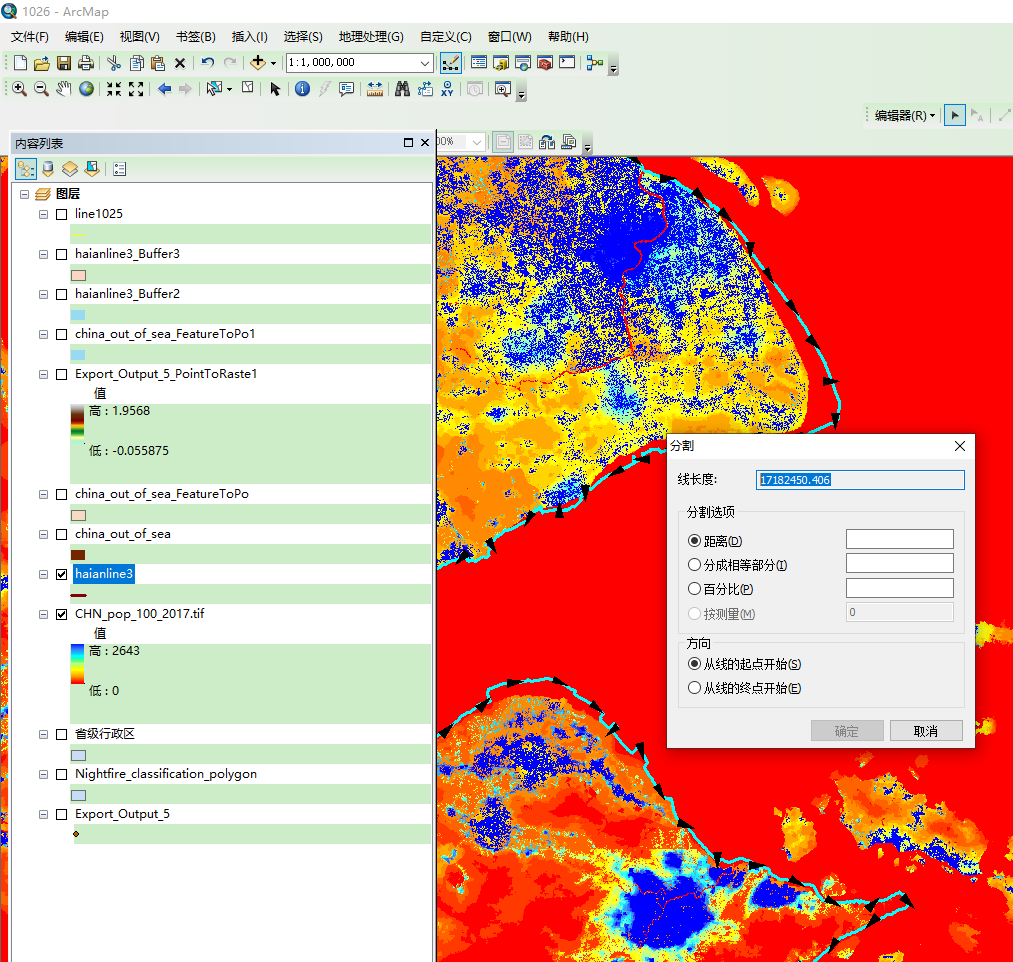The width and height of the screenshot is (1013, 962).
Task: Click the Fixed Zoom Out icon
Action: click(x=136, y=89)
